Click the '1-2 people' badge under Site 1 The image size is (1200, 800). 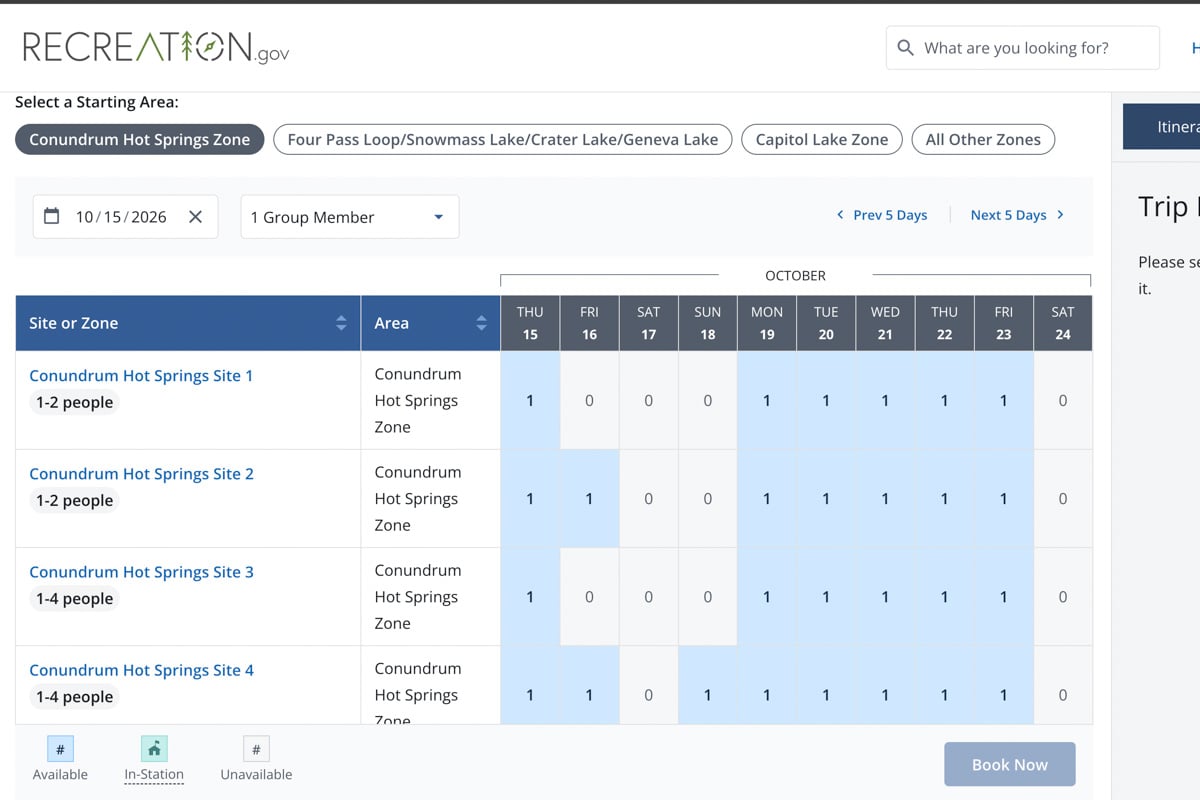click(x=75, y=403)
